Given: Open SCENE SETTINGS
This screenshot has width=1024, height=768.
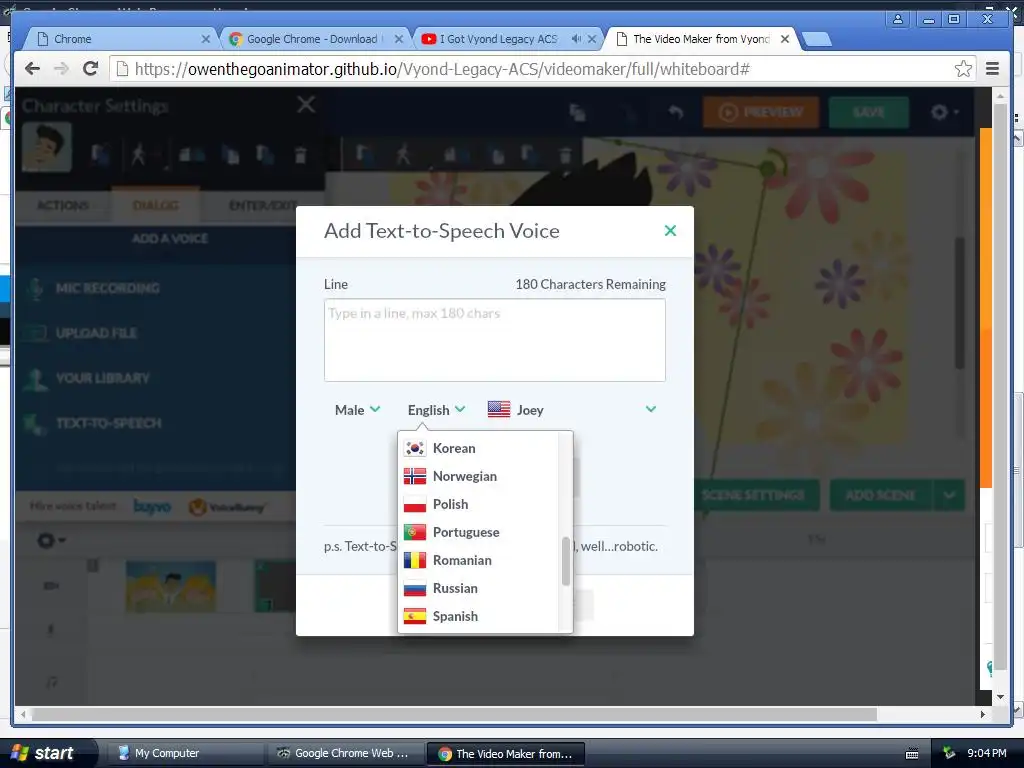Looking at the screenshot, I should 753,495.
